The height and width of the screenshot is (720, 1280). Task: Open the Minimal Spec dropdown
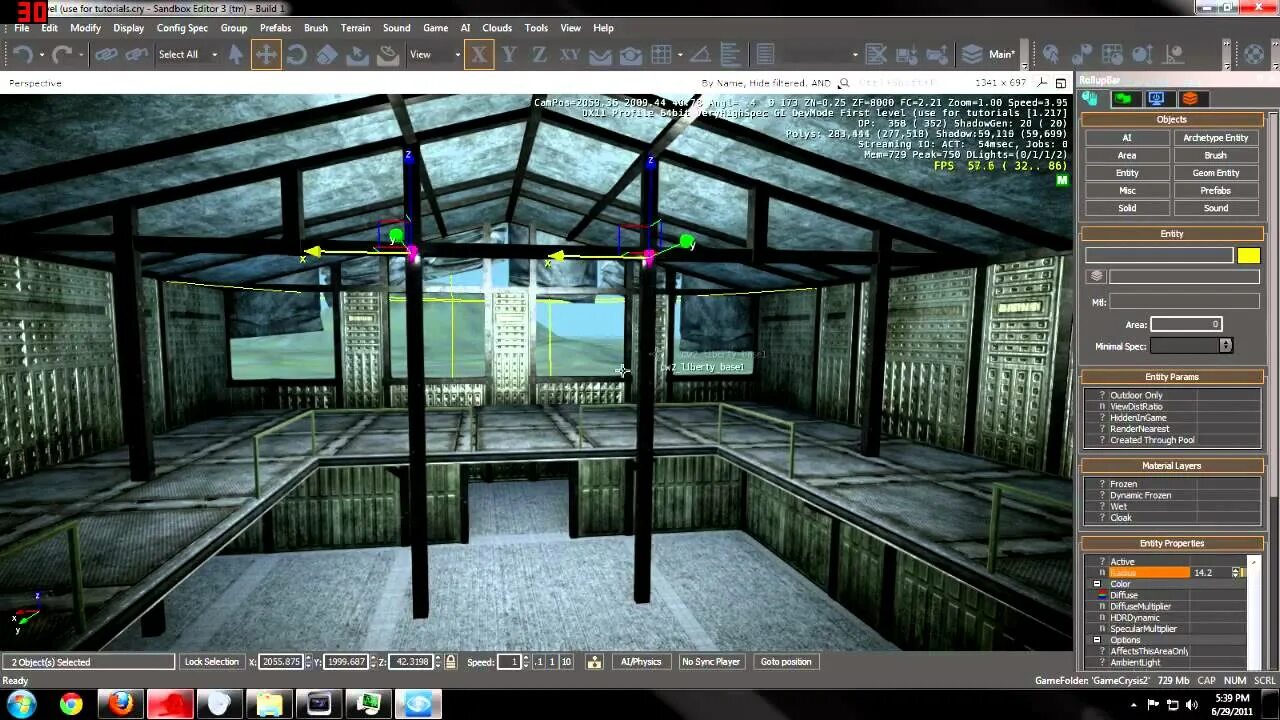click(1191, 345)
